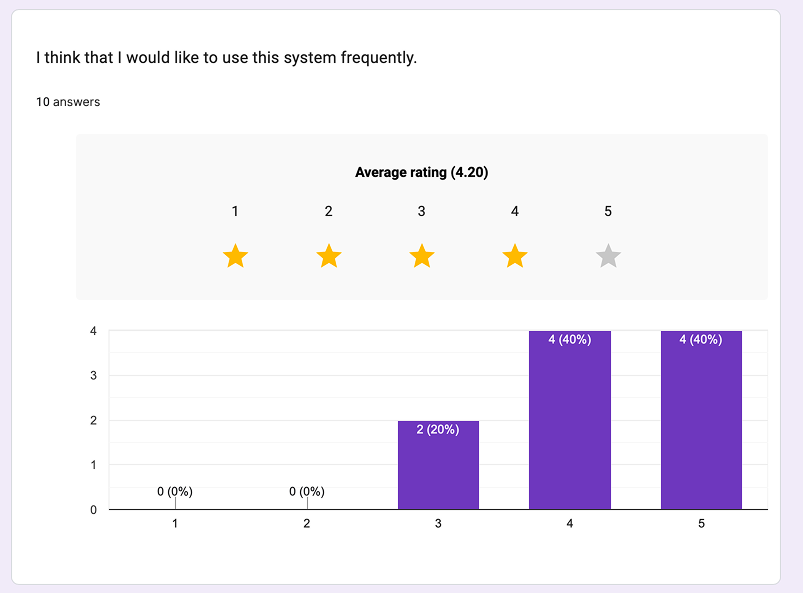Click the fourth gold star
Screen dimensions: 803x593
515,257
